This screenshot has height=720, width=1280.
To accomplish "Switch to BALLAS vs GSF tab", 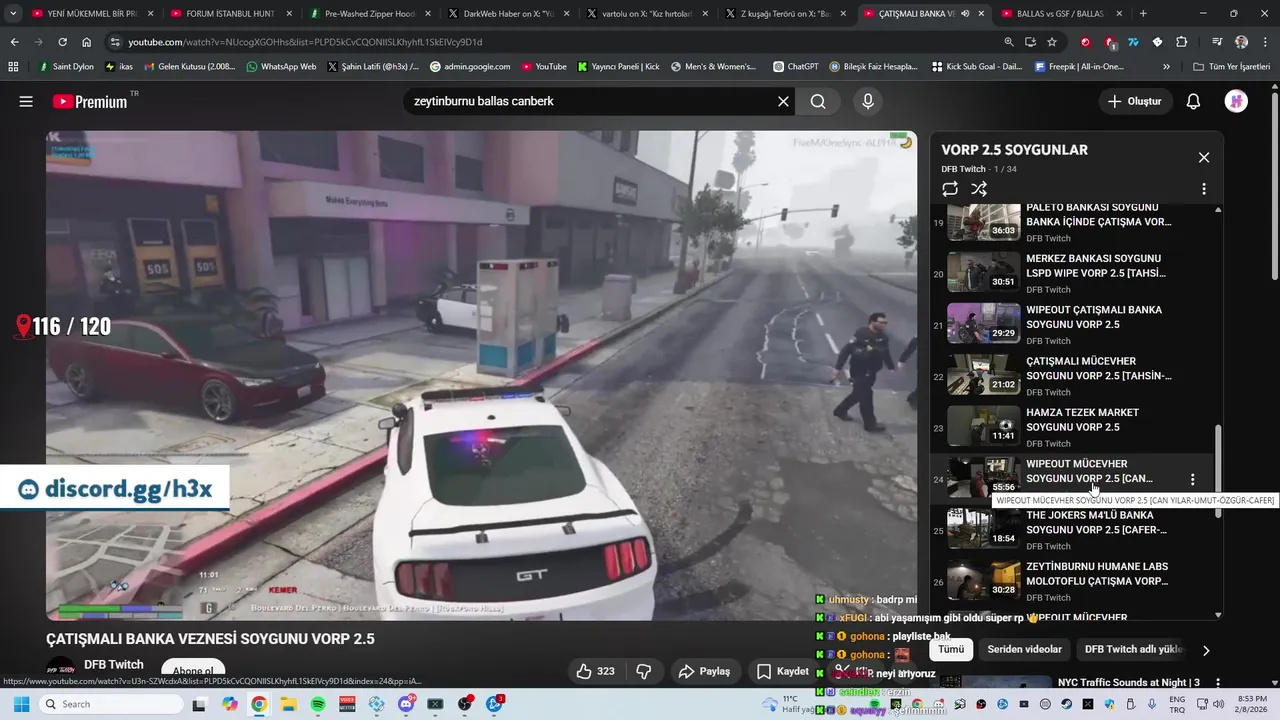I will [1060, 14].
